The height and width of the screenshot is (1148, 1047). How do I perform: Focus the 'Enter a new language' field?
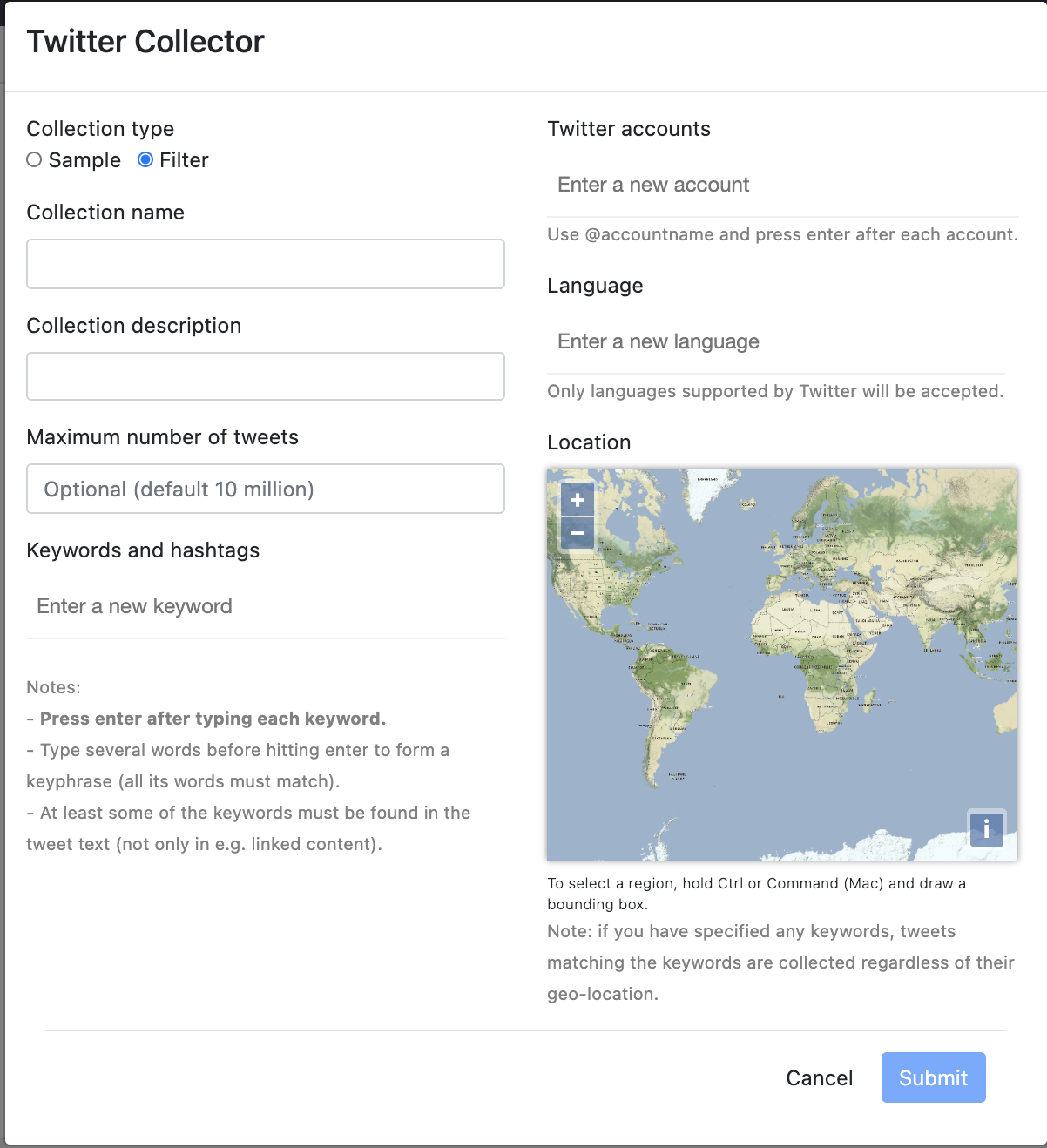[x=776, y=341]
